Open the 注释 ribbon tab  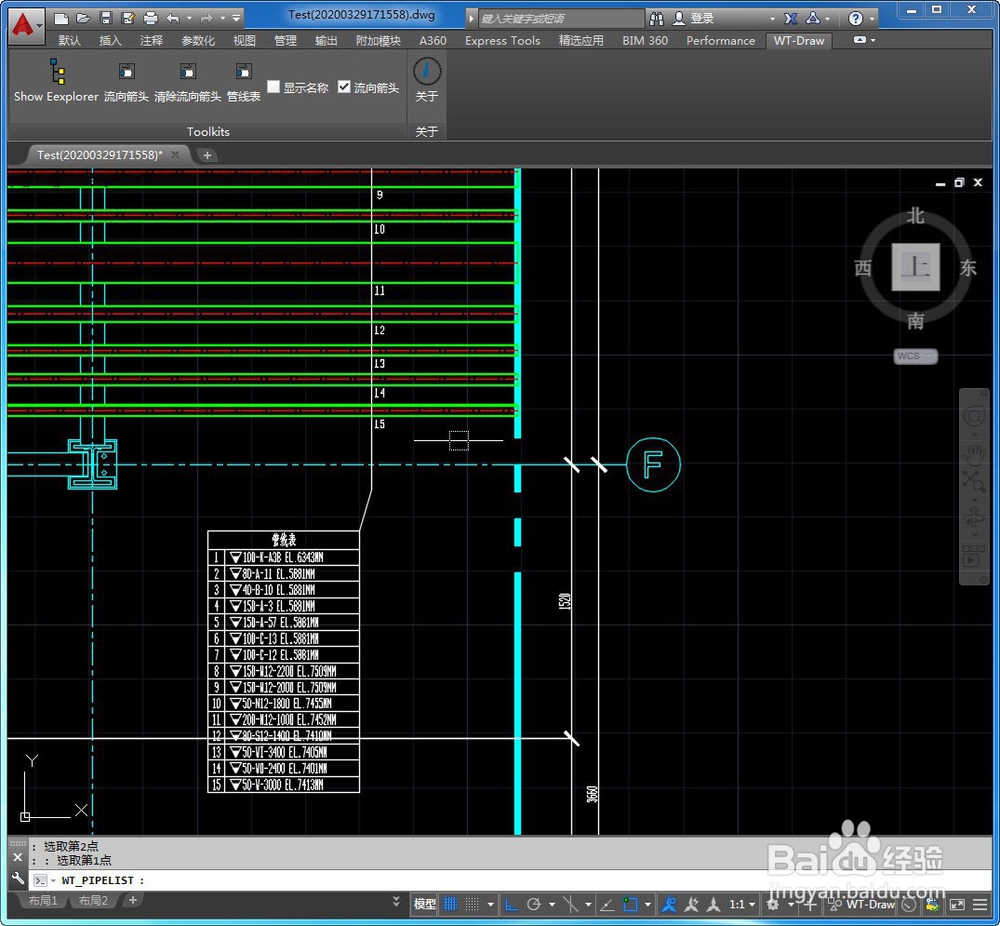[x=151, y=40]
